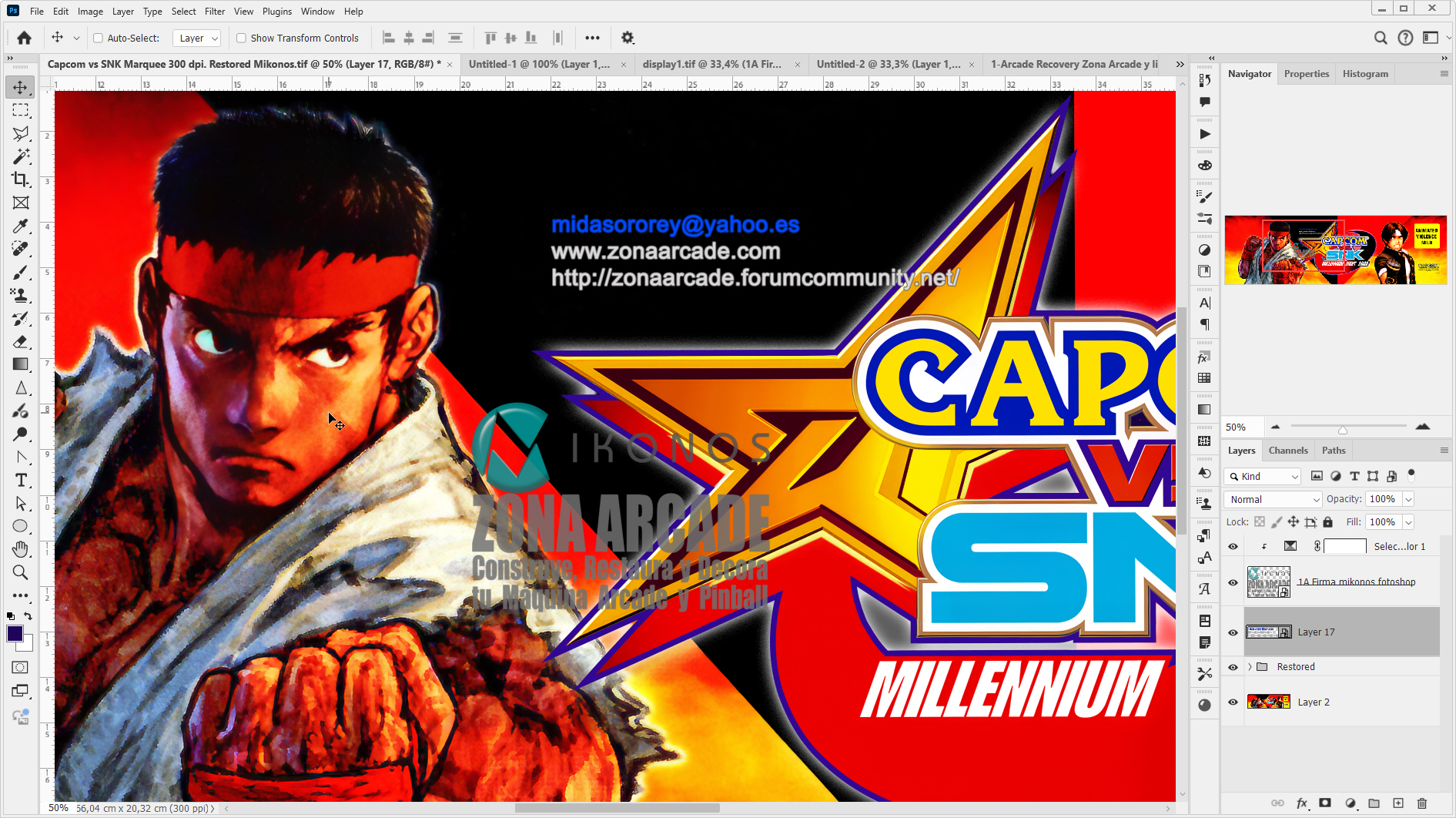Open the Filter menu
The image size is (1456, 818).
pos(215,12)
